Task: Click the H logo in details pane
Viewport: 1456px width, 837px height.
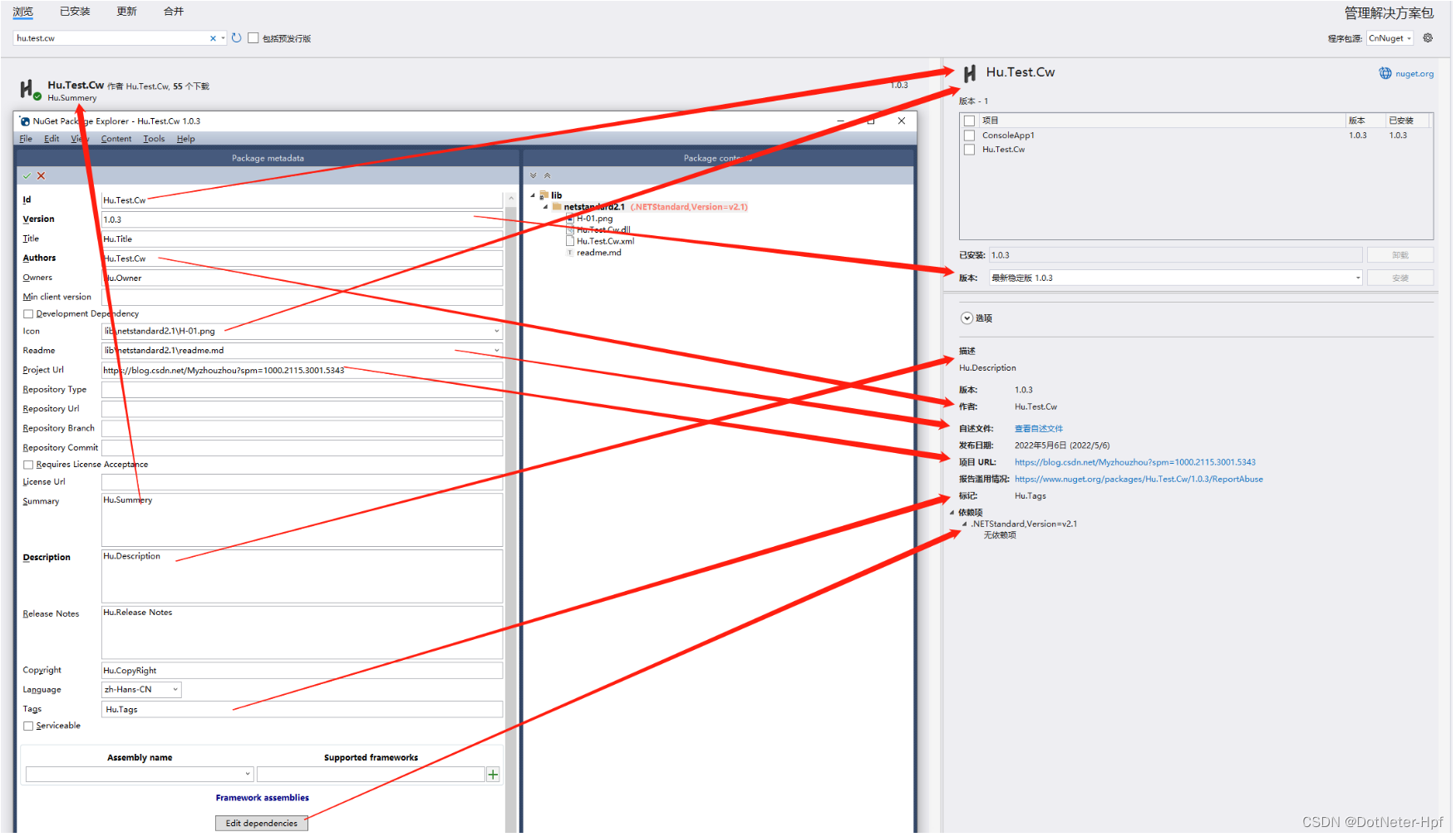Action: pos(969,74)
